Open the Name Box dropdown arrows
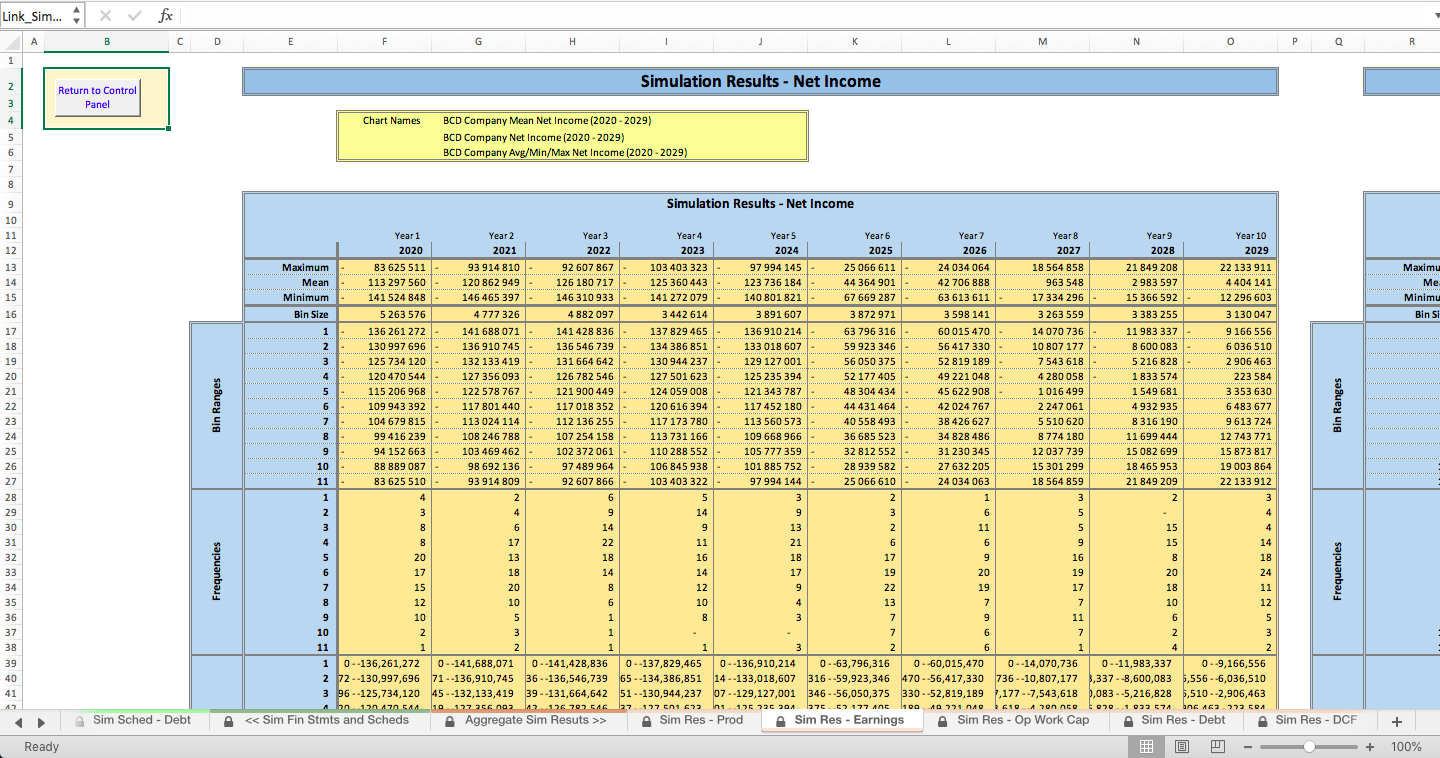This screenshot has height=758, width=1440. click(x=76, y=16)
